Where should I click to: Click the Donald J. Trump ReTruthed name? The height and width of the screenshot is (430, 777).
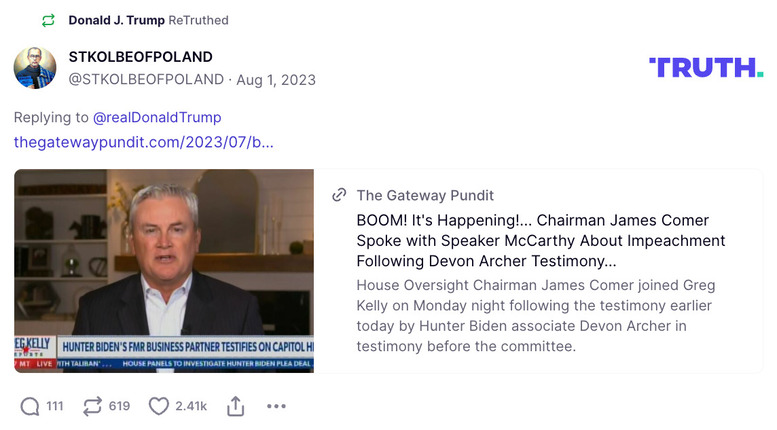[116, 20]
